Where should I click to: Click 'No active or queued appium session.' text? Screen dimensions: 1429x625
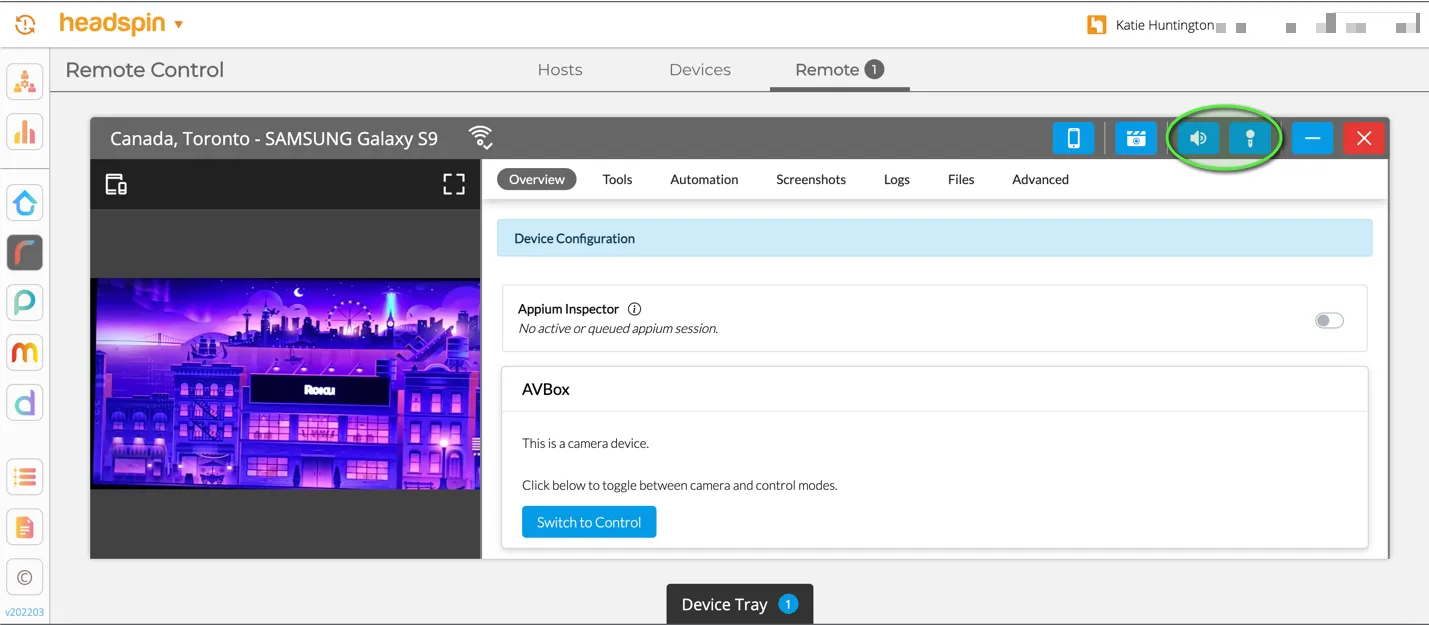tap(618, 328)
